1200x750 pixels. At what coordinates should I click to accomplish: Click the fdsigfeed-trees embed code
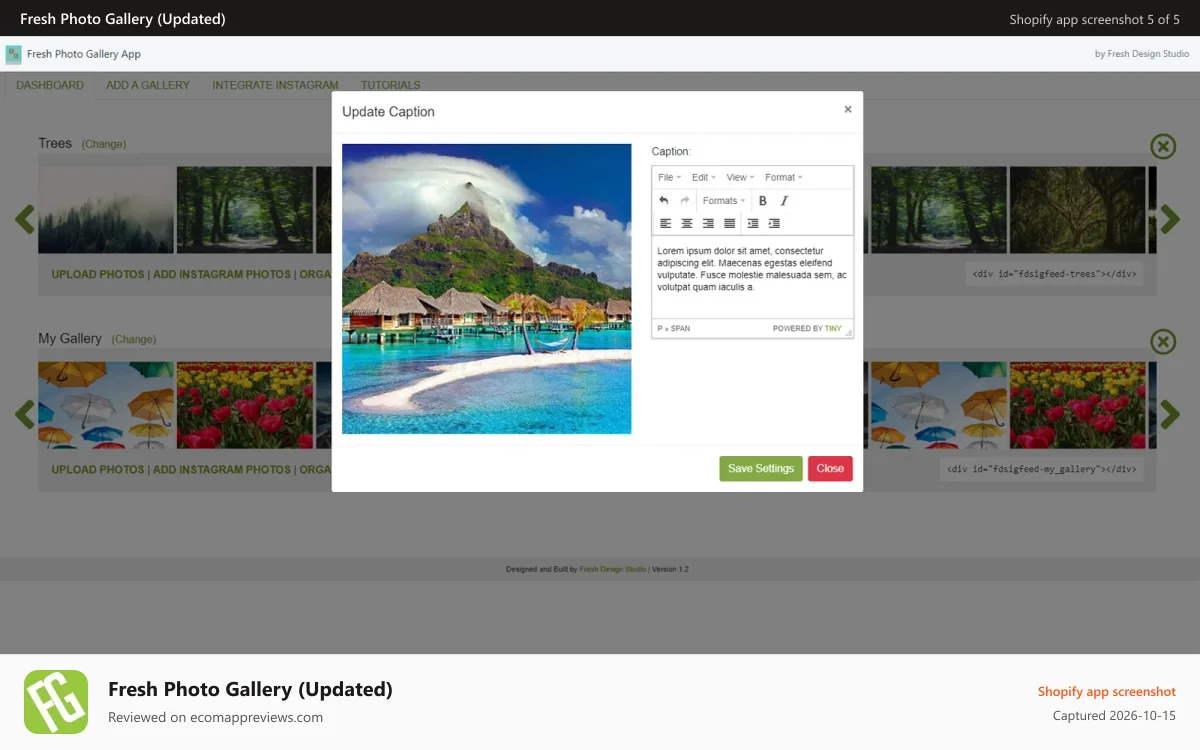(1054, 274)
